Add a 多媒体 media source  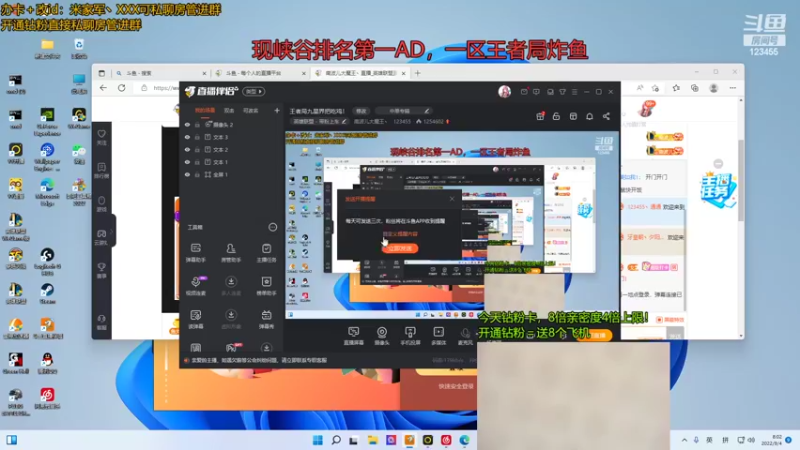coord(439,336)
